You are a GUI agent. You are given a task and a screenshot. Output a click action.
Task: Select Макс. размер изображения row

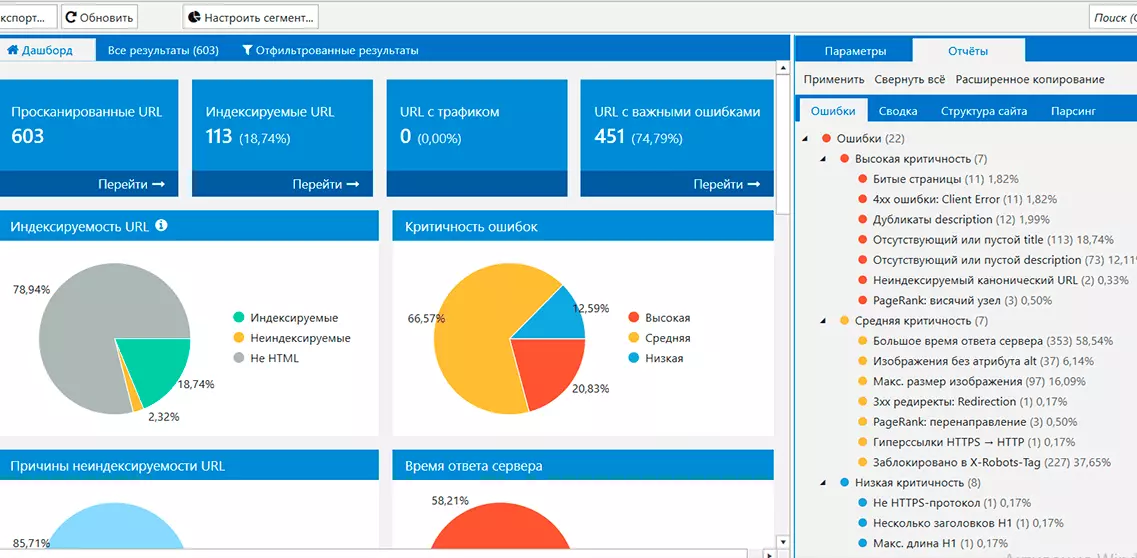(971, 381)
